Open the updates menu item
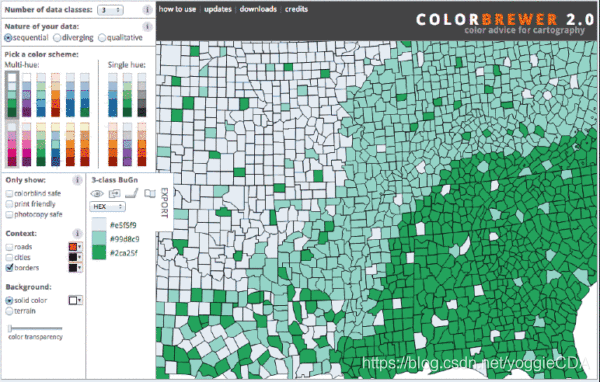The width and height of the screenshot is (600, 382). click(218, 9)
